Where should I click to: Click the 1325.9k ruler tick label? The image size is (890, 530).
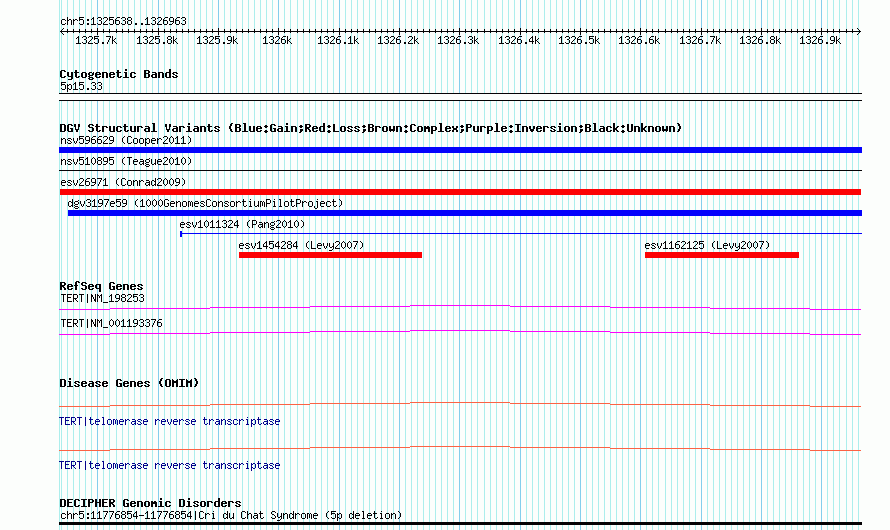(x=217, y=40)
